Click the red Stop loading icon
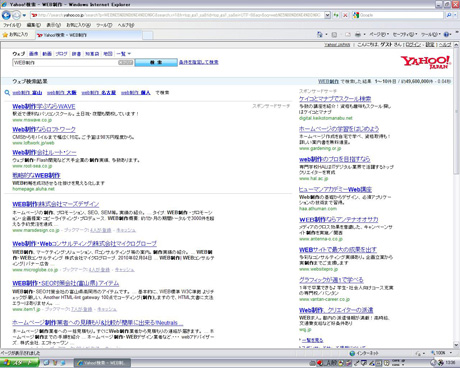Image resolution: width=460 pixels, height=368 pixels. tap(345, 15)
